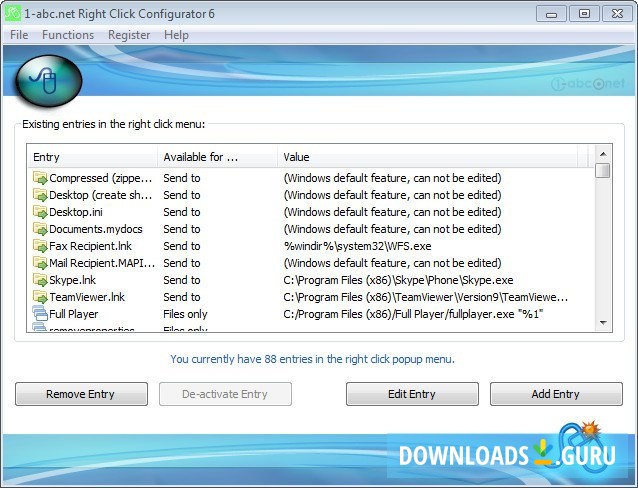Click the Compressed (zippe... send-to folder icon
The height and width of the screenshot is (488, 638).
coord(40,178)
